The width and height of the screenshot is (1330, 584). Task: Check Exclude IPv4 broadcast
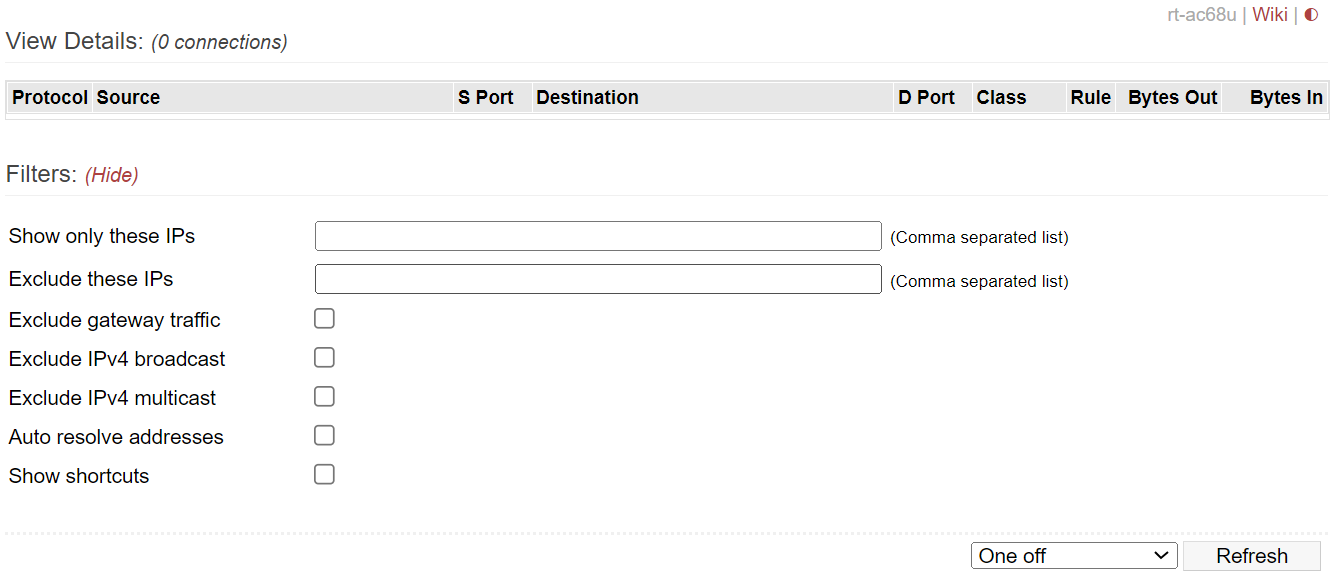(324, 358)
